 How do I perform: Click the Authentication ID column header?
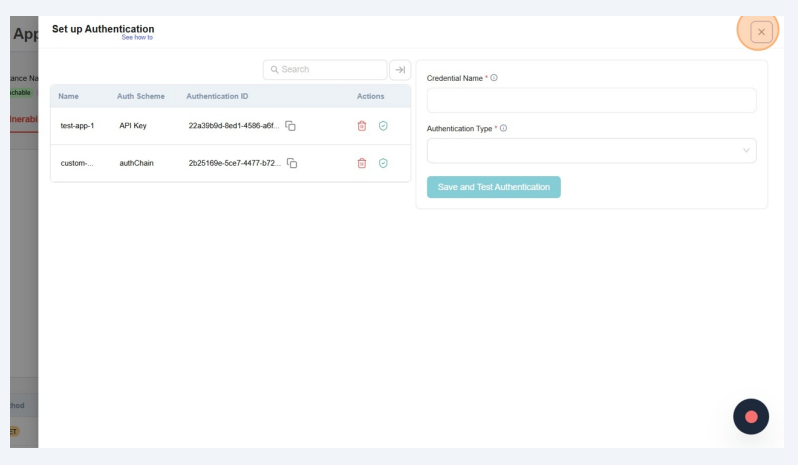point(217,96)
